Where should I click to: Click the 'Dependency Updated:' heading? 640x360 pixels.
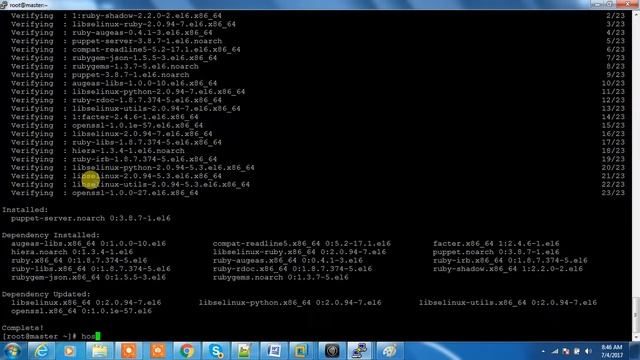(46, 294)
